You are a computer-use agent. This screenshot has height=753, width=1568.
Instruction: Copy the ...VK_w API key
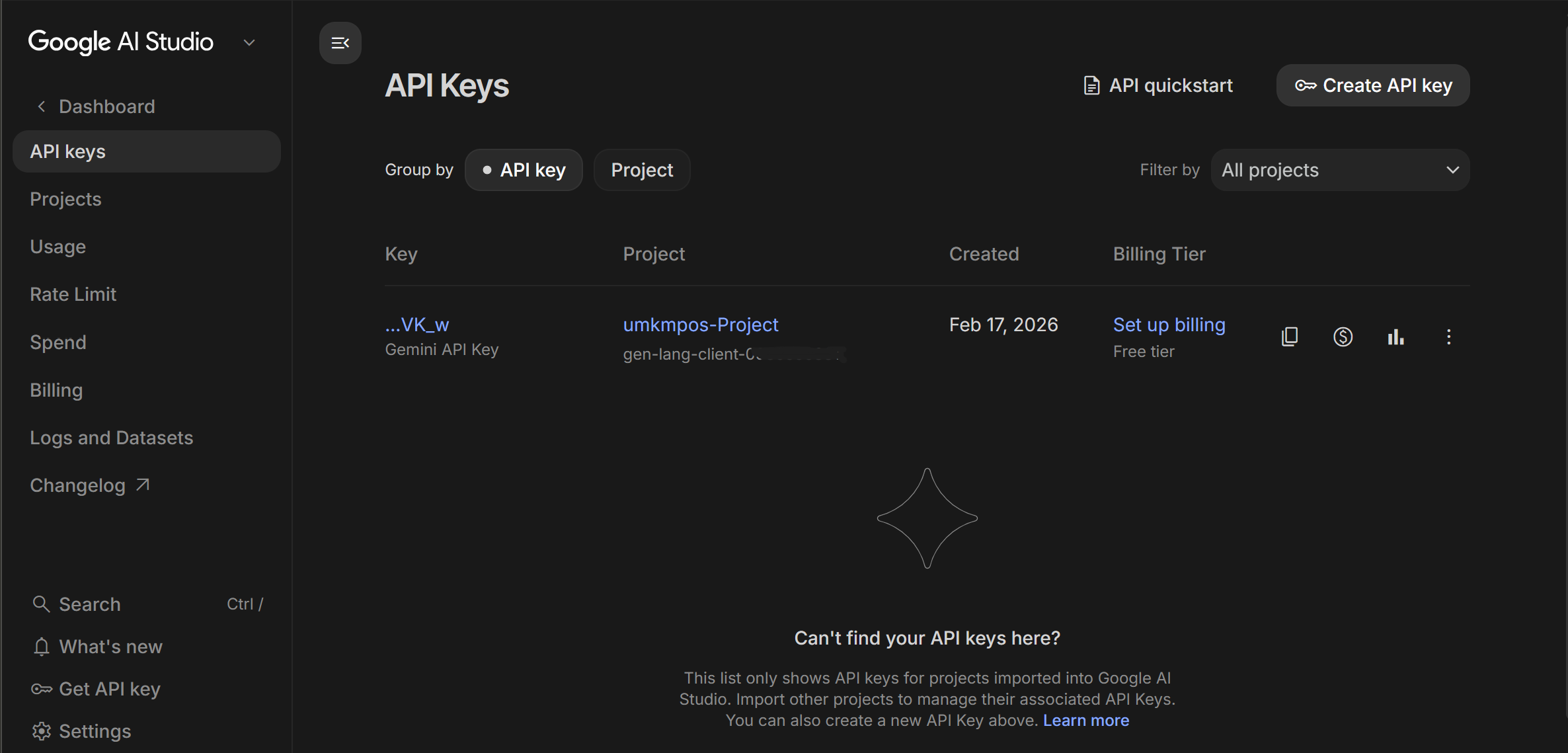(x=1290, y=337)
